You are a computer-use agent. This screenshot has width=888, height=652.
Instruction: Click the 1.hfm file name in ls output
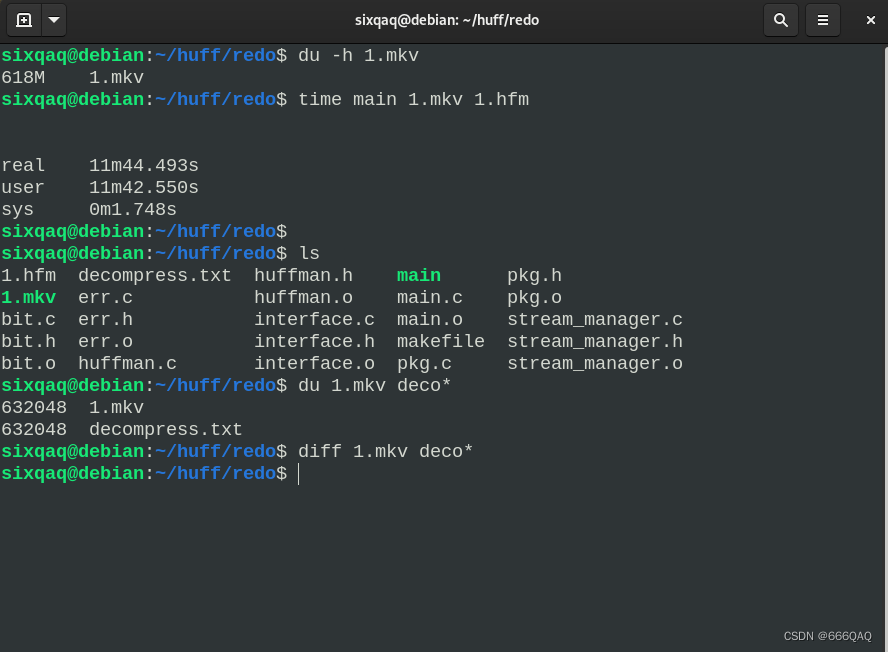(28, 275)
